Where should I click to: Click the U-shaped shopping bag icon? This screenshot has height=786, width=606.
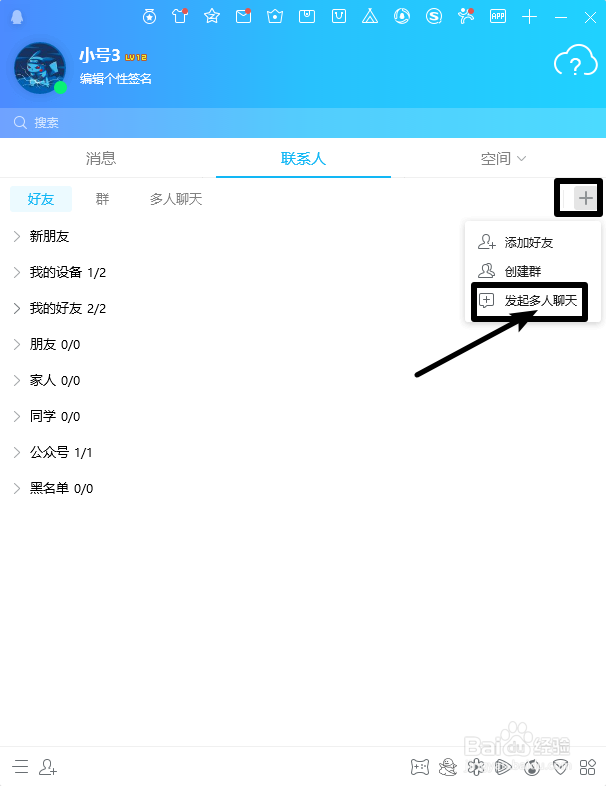(x=339, y=17)
